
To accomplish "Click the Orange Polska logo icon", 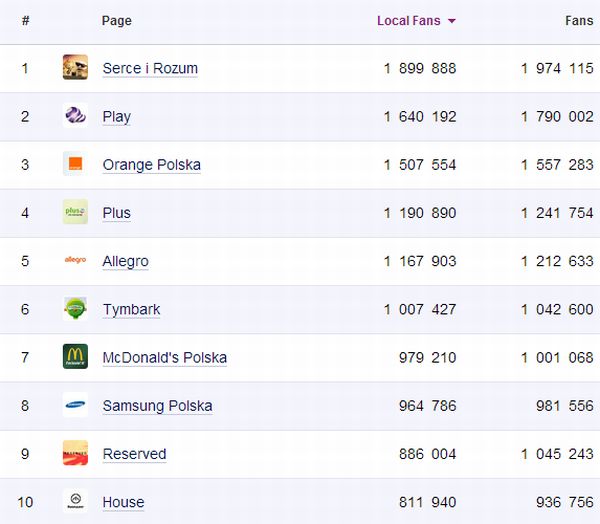I will point(75,164).
